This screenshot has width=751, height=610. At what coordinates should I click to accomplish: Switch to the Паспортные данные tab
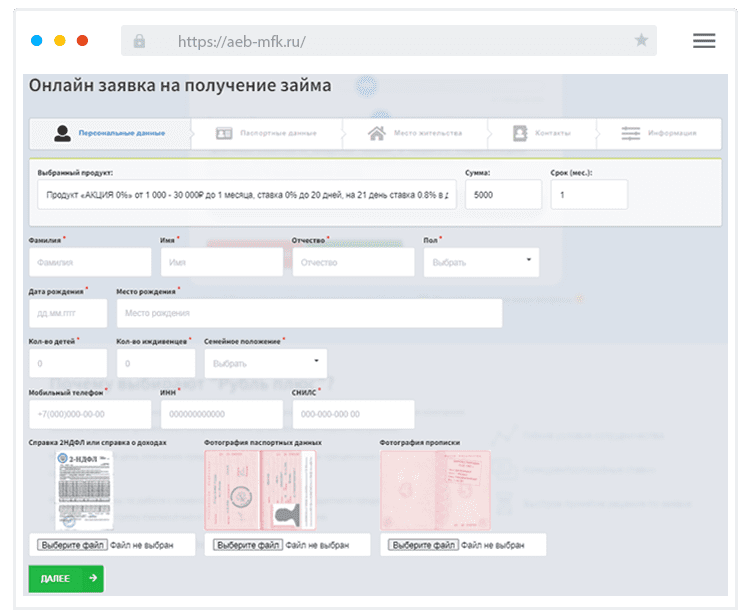[278, 133]
